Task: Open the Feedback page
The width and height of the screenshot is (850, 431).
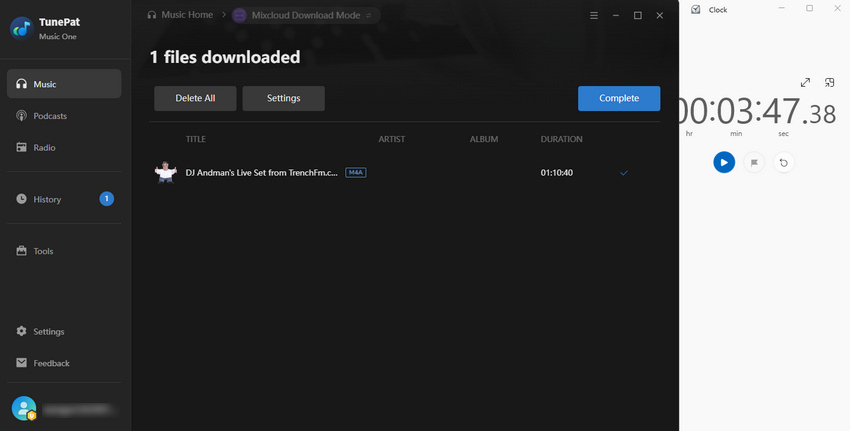Action: point(64,363)
